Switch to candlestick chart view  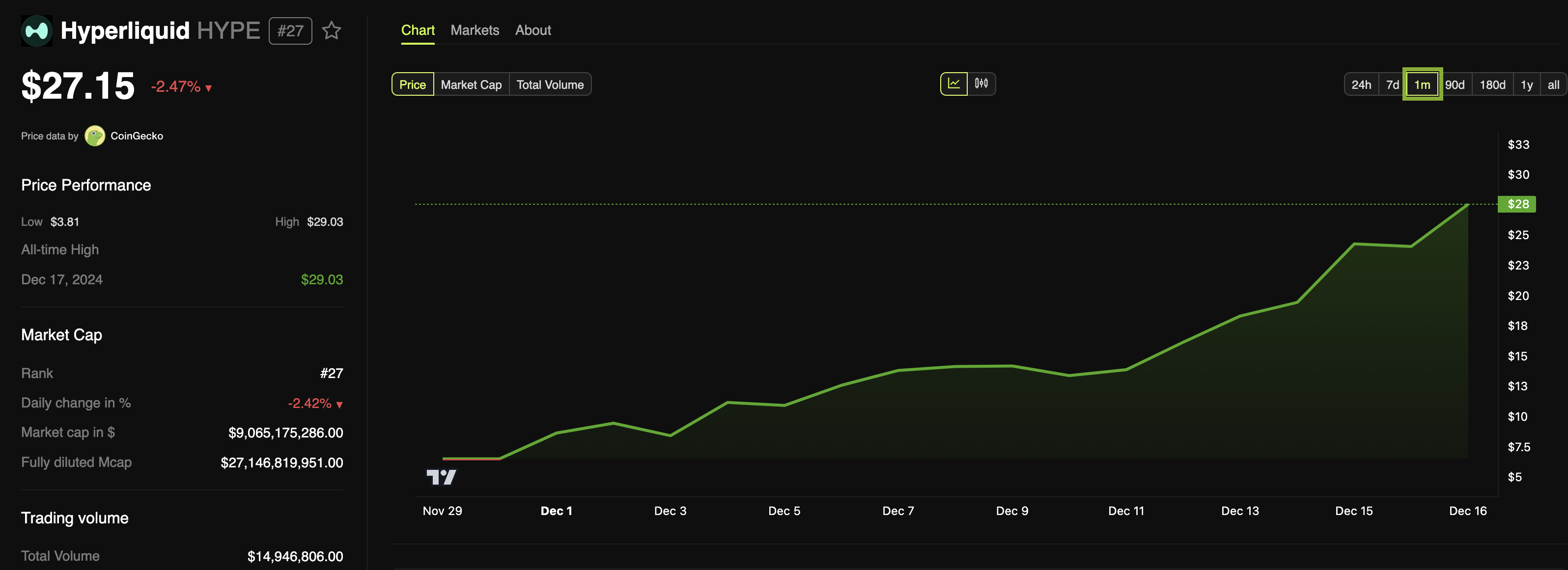981,83
